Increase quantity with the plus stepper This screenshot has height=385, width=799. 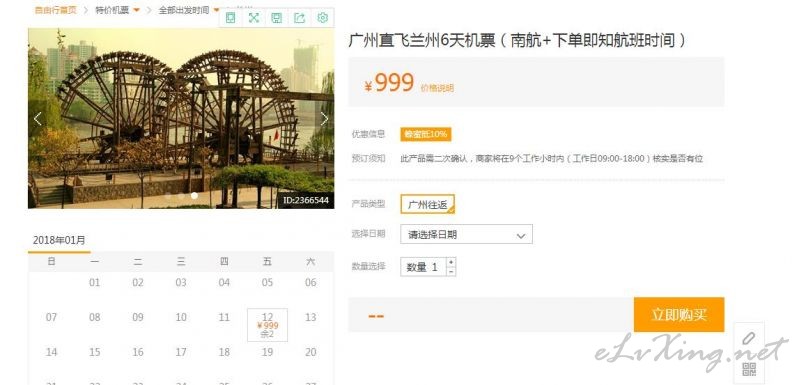coord(451,262)
